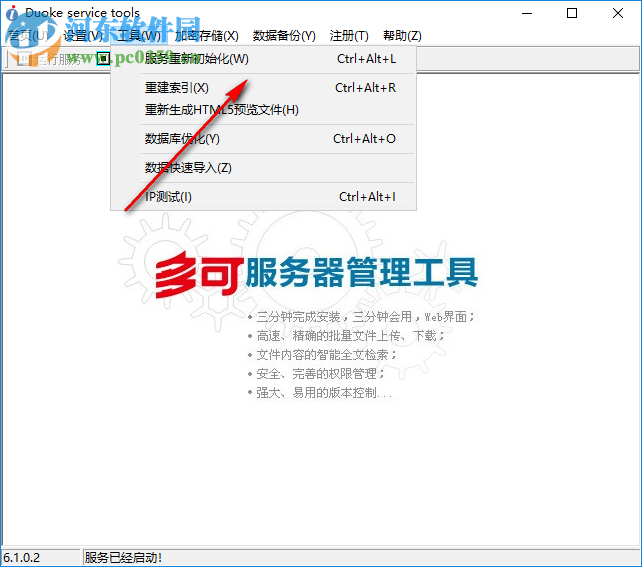642x567 pixels.
Task: Collapse the 工具(W) menu
Action: (x=139, y=36)
